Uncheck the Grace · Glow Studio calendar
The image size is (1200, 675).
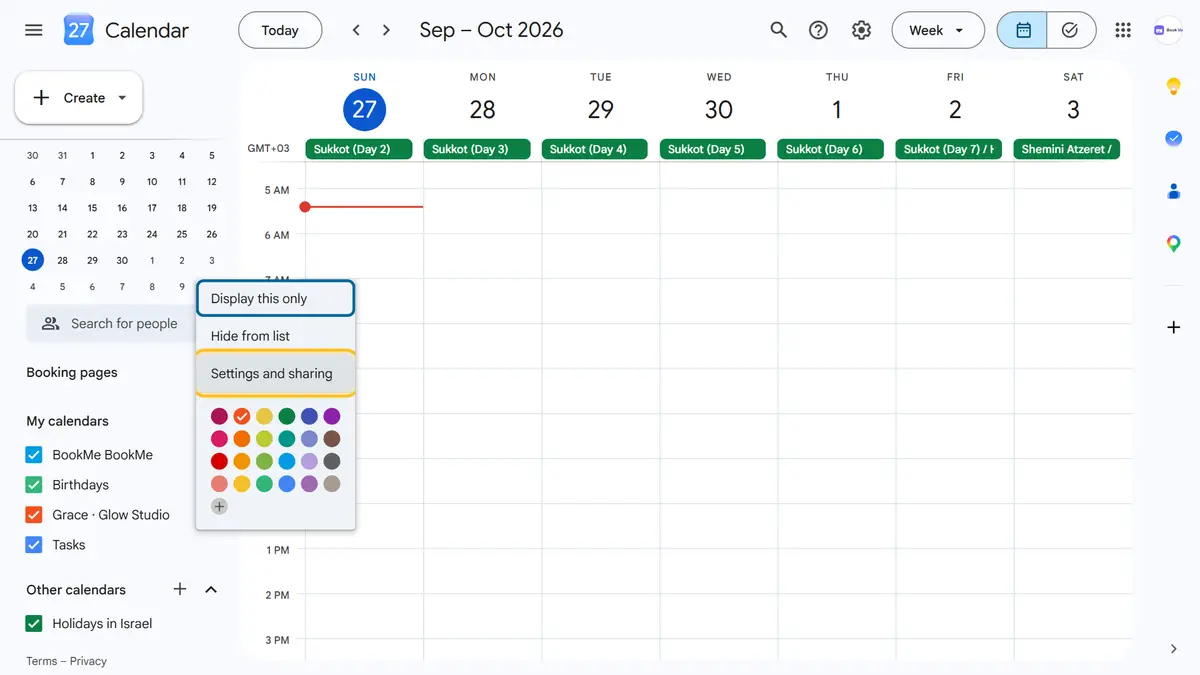(x=33, y=515)
